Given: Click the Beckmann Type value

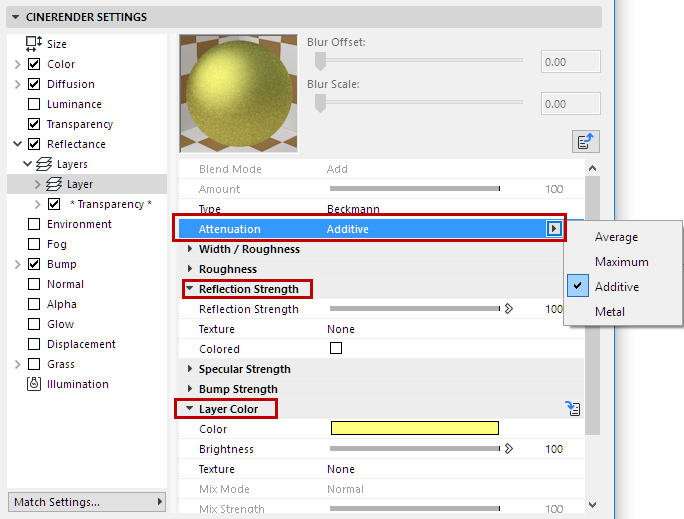Looking at the screenshot, I should point(353,209).
